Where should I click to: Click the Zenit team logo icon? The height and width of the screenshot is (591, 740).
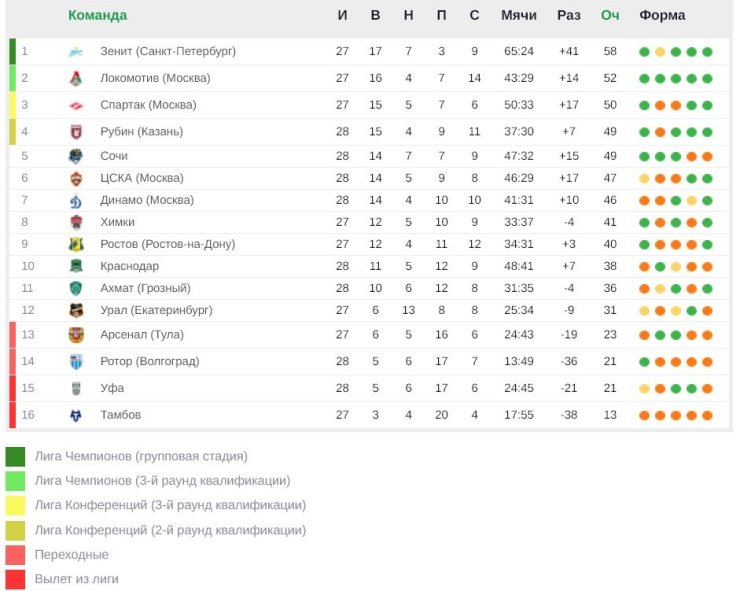[x=76, y=51]
